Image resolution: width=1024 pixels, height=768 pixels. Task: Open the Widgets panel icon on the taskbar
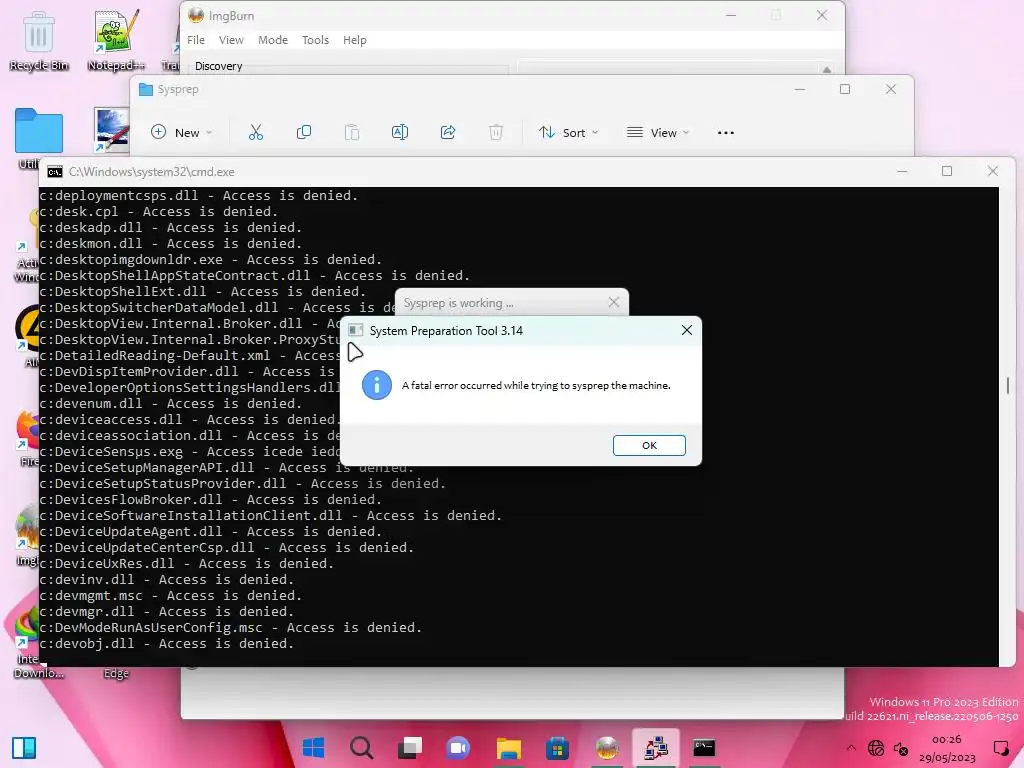(24, 747)
